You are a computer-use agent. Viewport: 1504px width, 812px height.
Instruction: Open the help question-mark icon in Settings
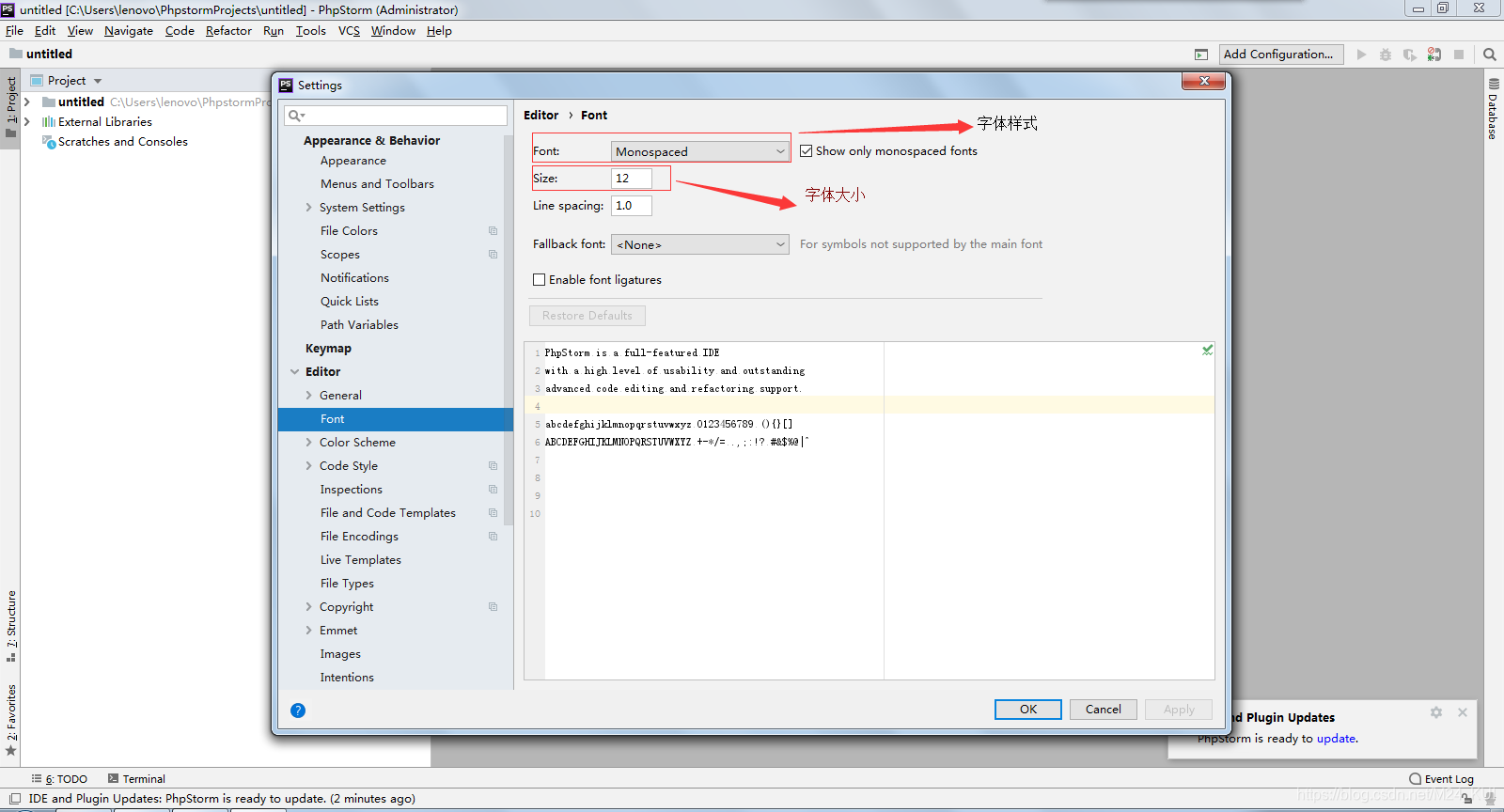click(x=298, y=710)
